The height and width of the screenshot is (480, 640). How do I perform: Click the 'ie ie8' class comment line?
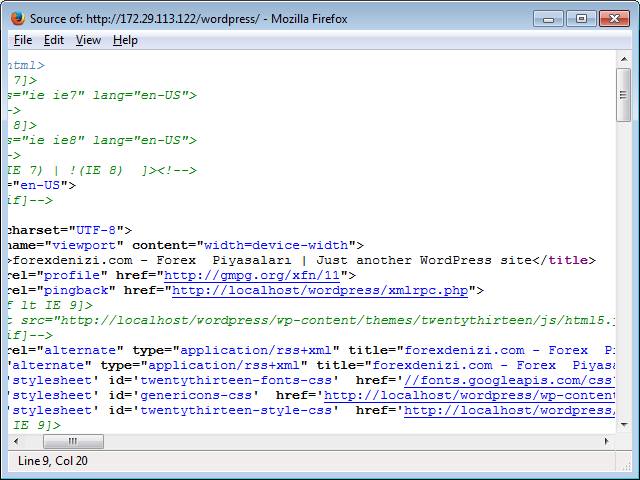pyautogui.click(x=102, y=140)
